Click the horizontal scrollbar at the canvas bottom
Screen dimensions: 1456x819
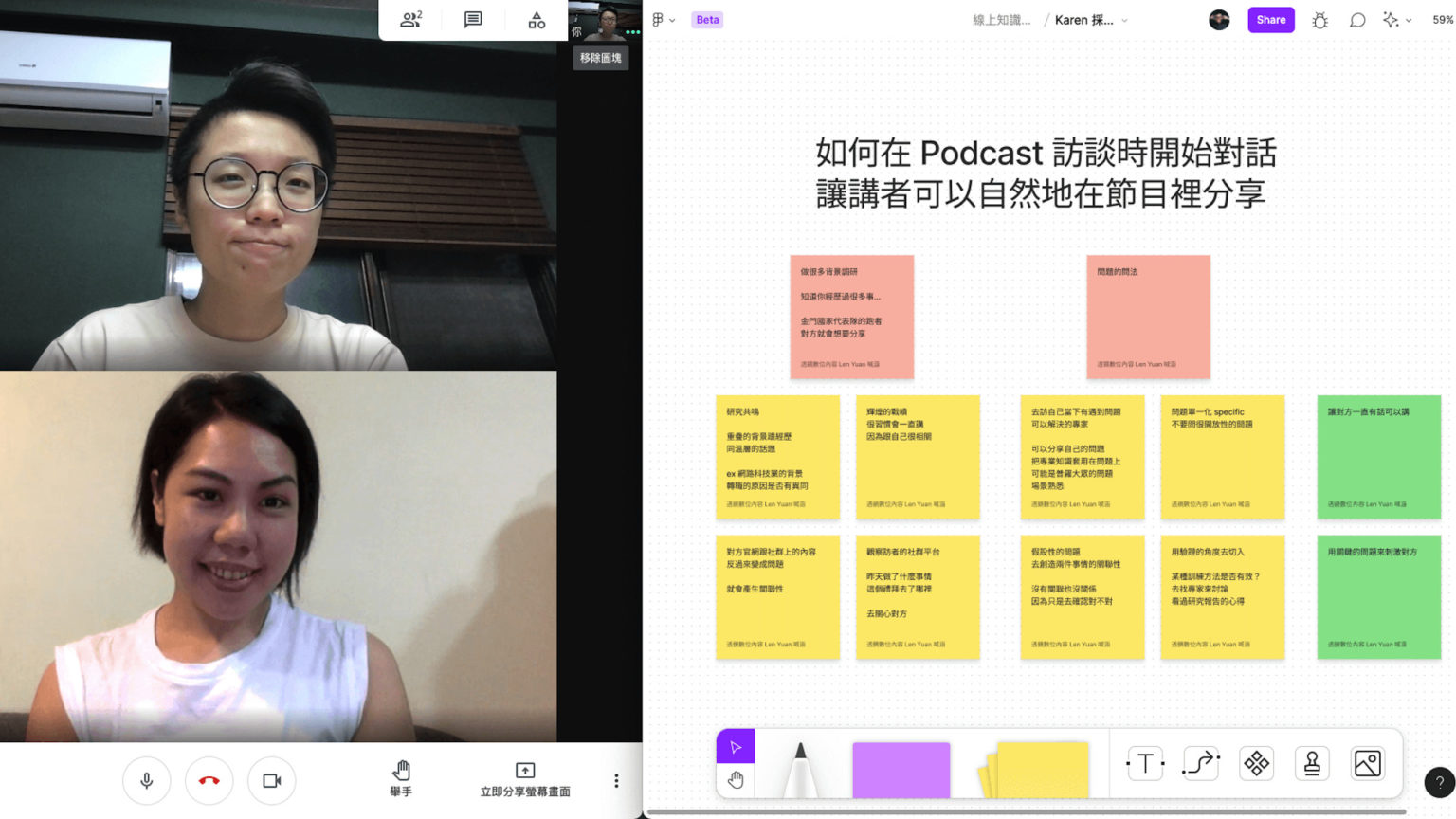1028,812
